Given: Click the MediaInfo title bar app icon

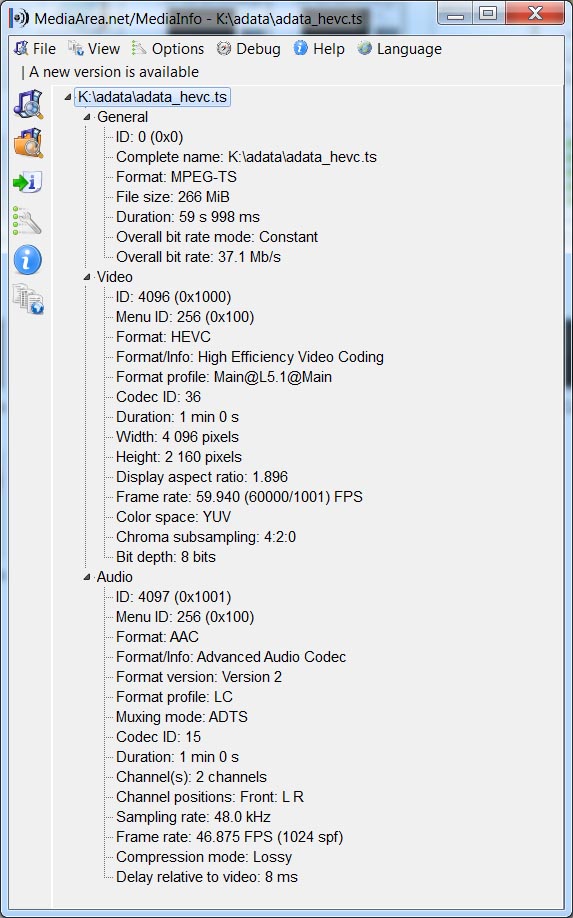Looking at the screenshot, I should pos(19,18).
